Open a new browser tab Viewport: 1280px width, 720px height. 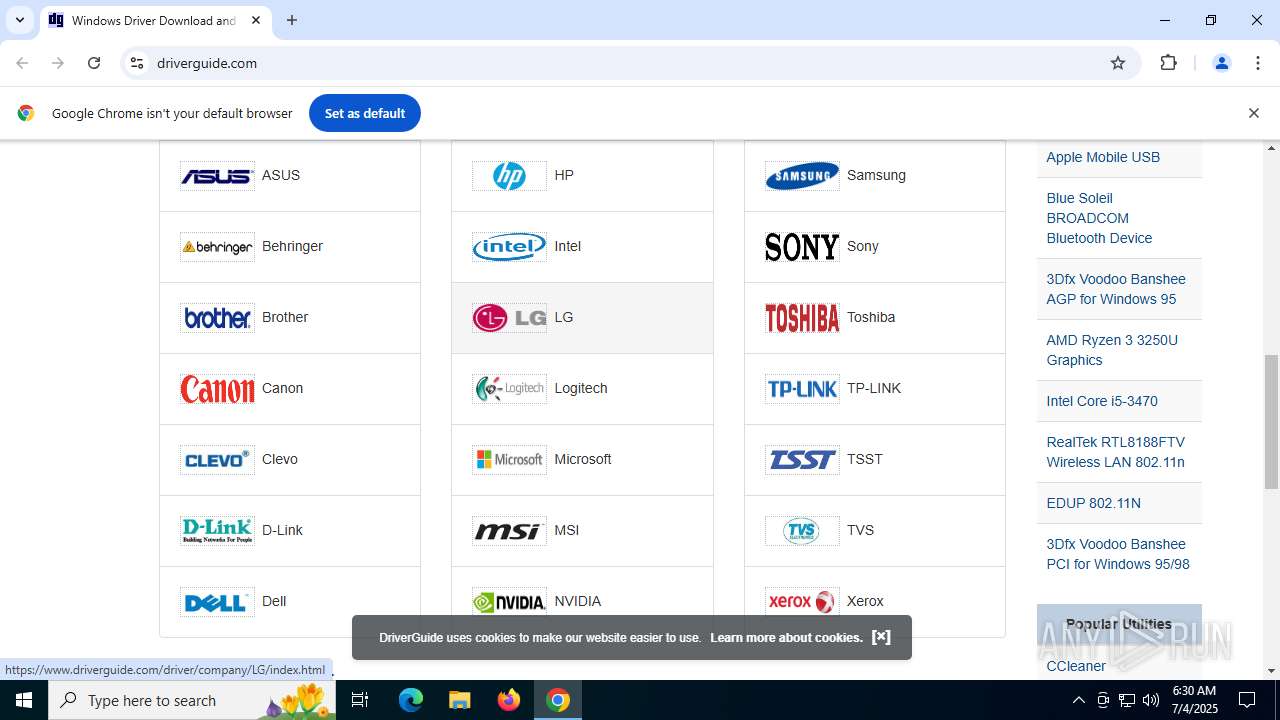(x=292, y=20)
